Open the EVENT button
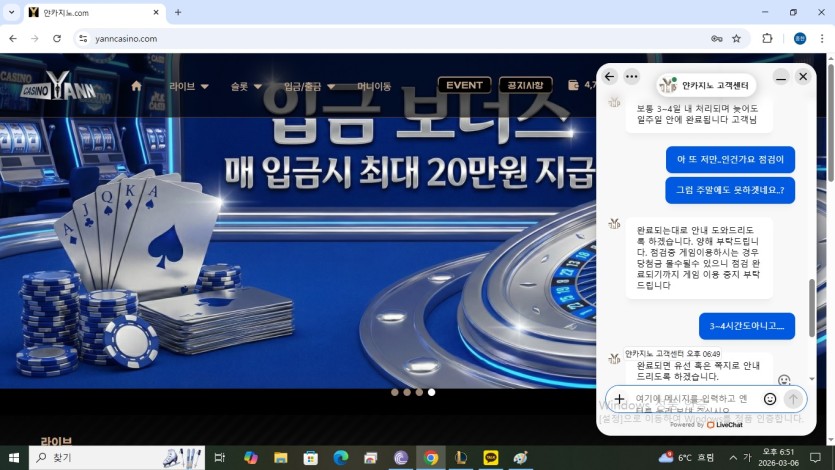 click(464, 85)
